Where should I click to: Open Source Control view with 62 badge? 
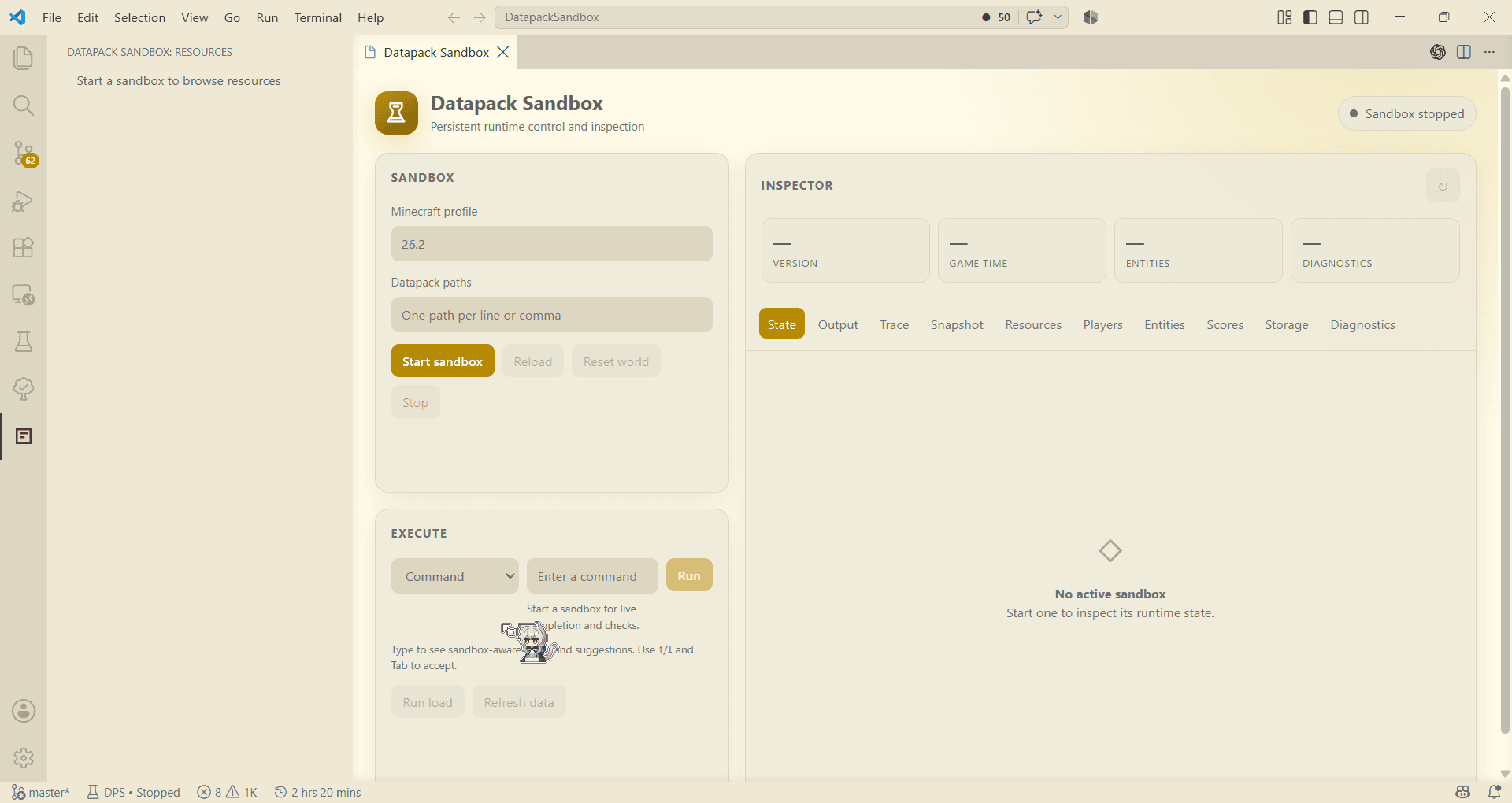(24, 154)
